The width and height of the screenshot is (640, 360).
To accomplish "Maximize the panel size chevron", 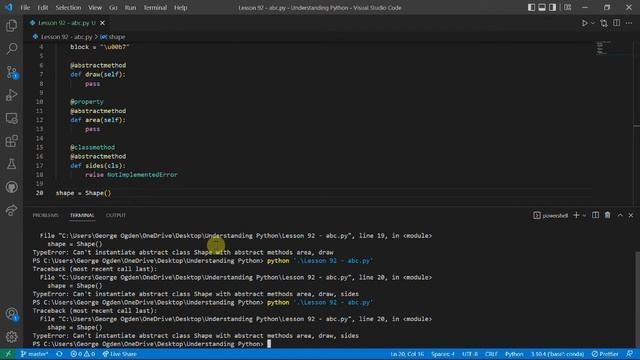I will (x=620, y=215).
